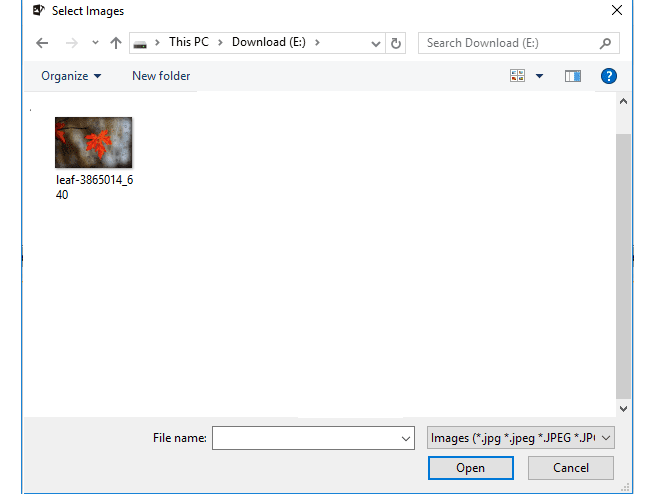Image resolution: width=662 pixels, height=500 pixels.
Task: Click the leaf-3865014_640 file name
Action: click(95, 187)
